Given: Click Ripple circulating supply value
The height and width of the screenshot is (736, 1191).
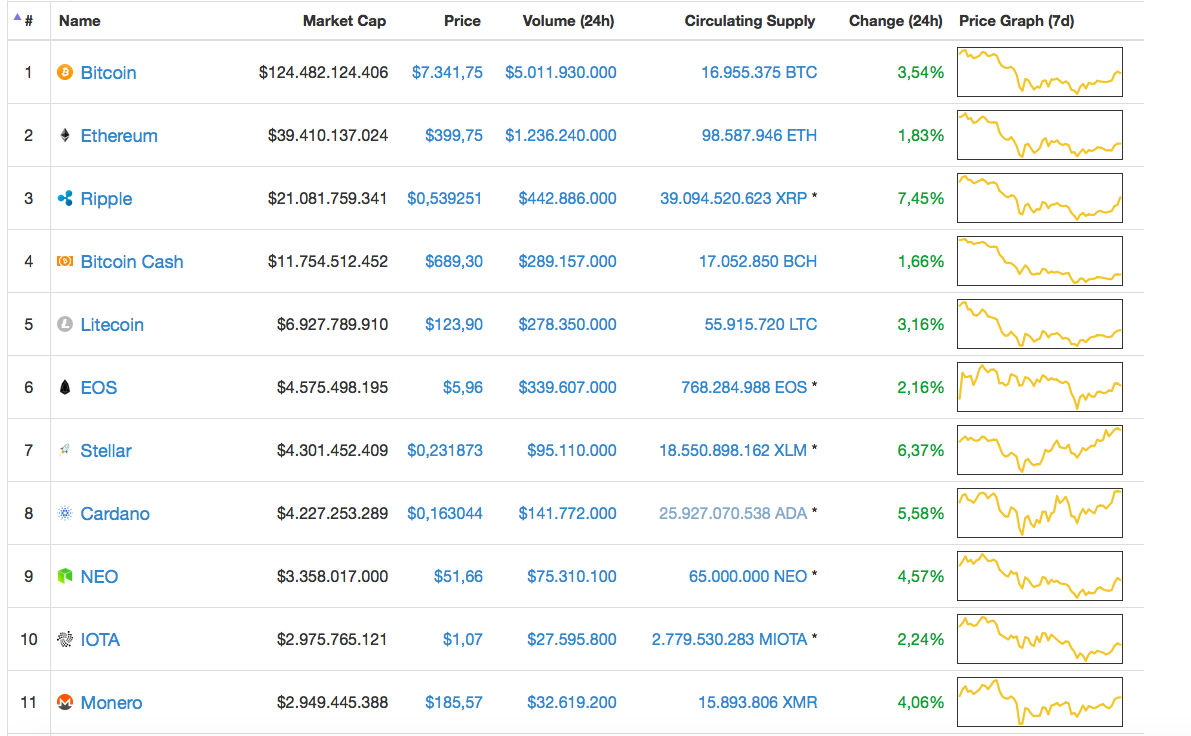Looking at the screenshot, I should click(732, 199).
